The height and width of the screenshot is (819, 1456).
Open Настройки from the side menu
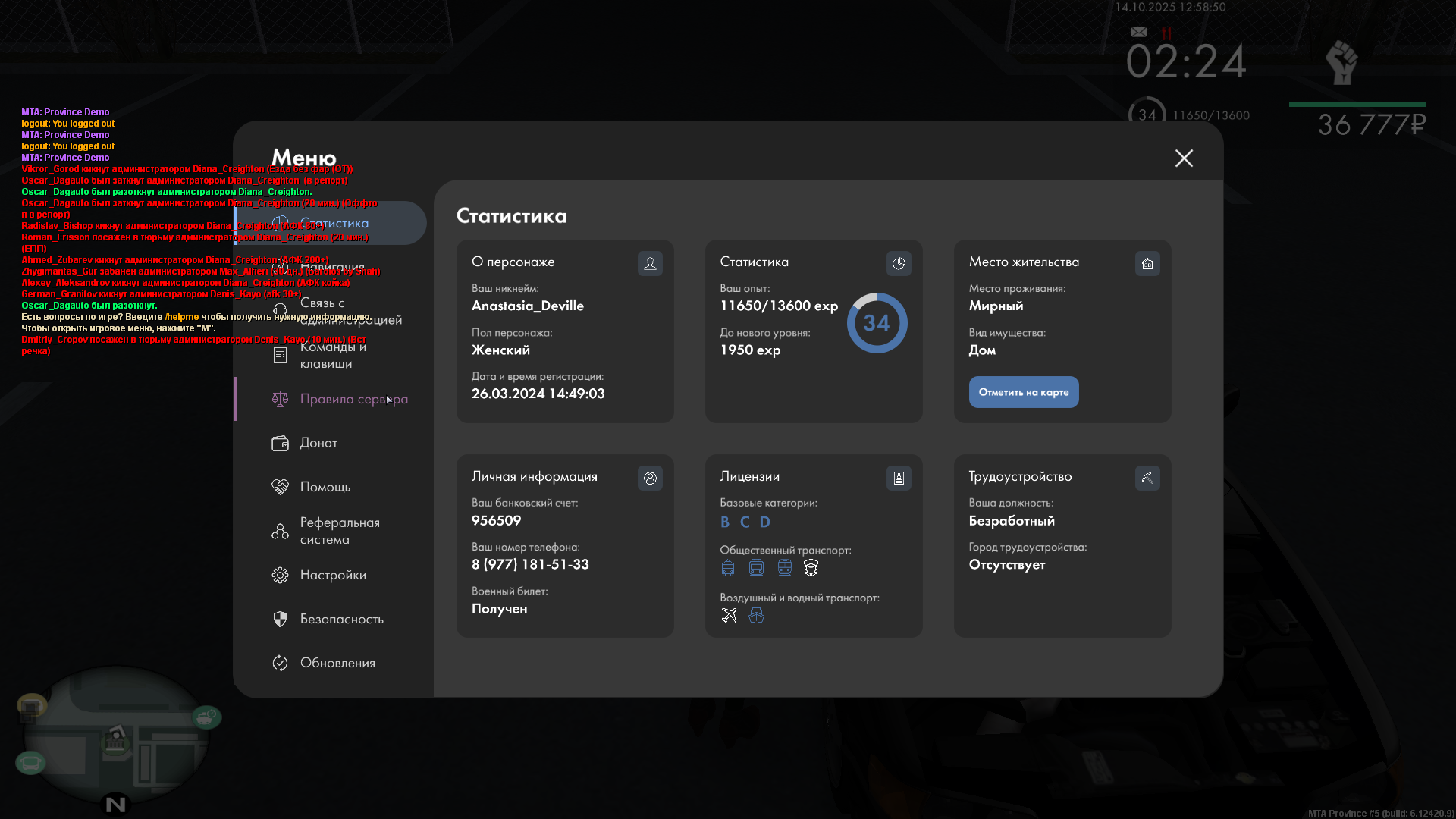332,575
